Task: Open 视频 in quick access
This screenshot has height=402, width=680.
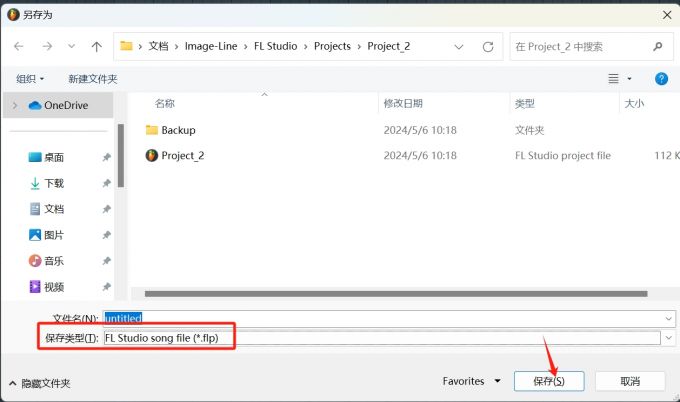Action: [x=54, y=287]
